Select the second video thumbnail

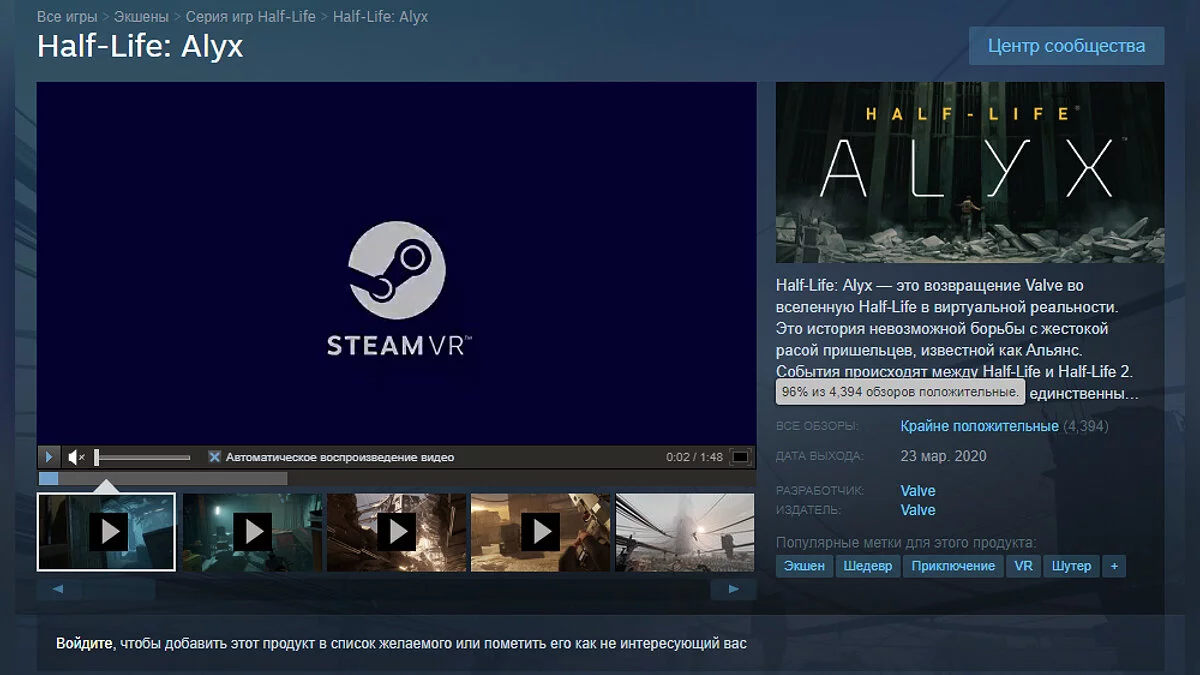(x=252, y=531)
